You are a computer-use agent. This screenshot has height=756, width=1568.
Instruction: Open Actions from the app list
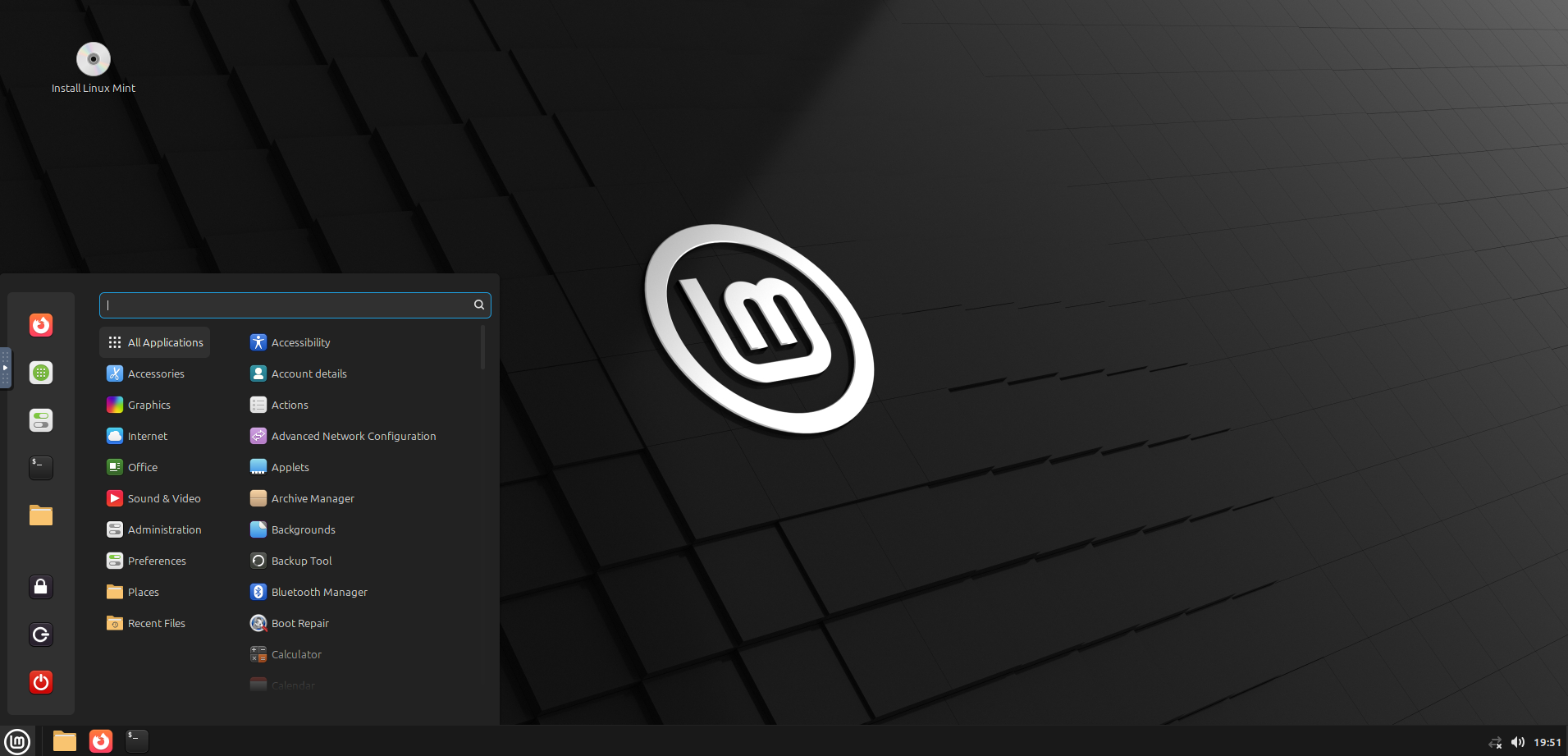361,405
